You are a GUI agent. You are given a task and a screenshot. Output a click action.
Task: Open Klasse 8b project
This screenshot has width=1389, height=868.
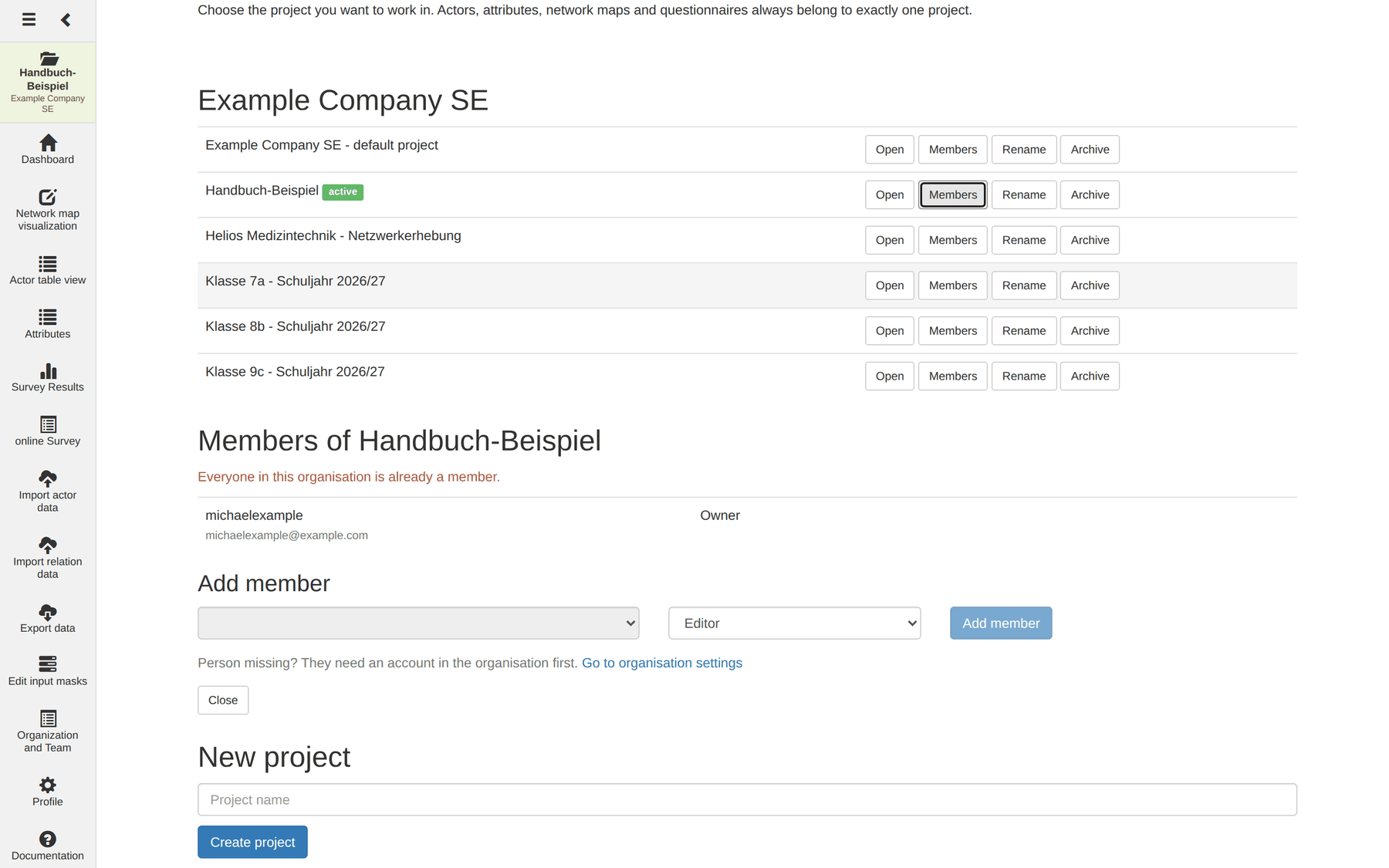pos(890,331)
